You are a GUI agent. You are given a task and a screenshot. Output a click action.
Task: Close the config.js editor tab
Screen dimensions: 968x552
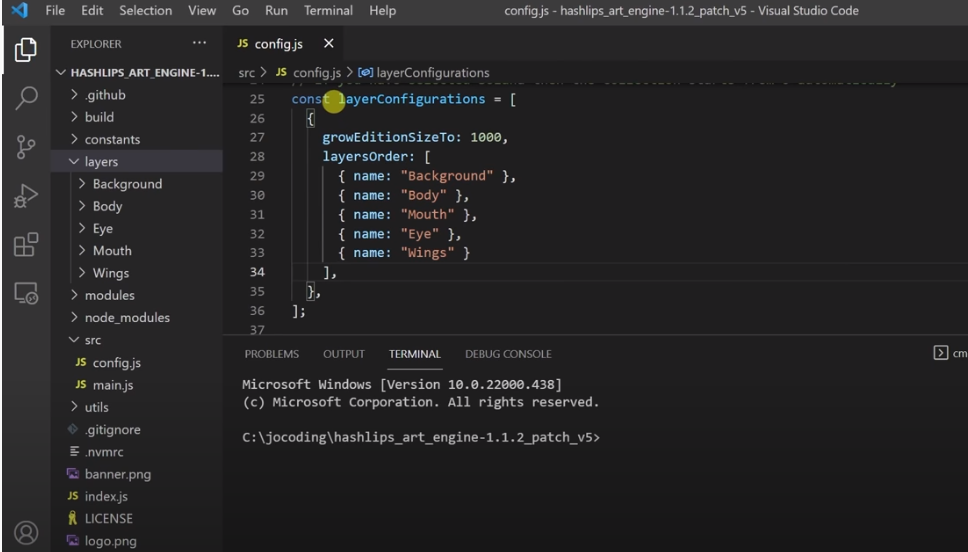(328, 43)
